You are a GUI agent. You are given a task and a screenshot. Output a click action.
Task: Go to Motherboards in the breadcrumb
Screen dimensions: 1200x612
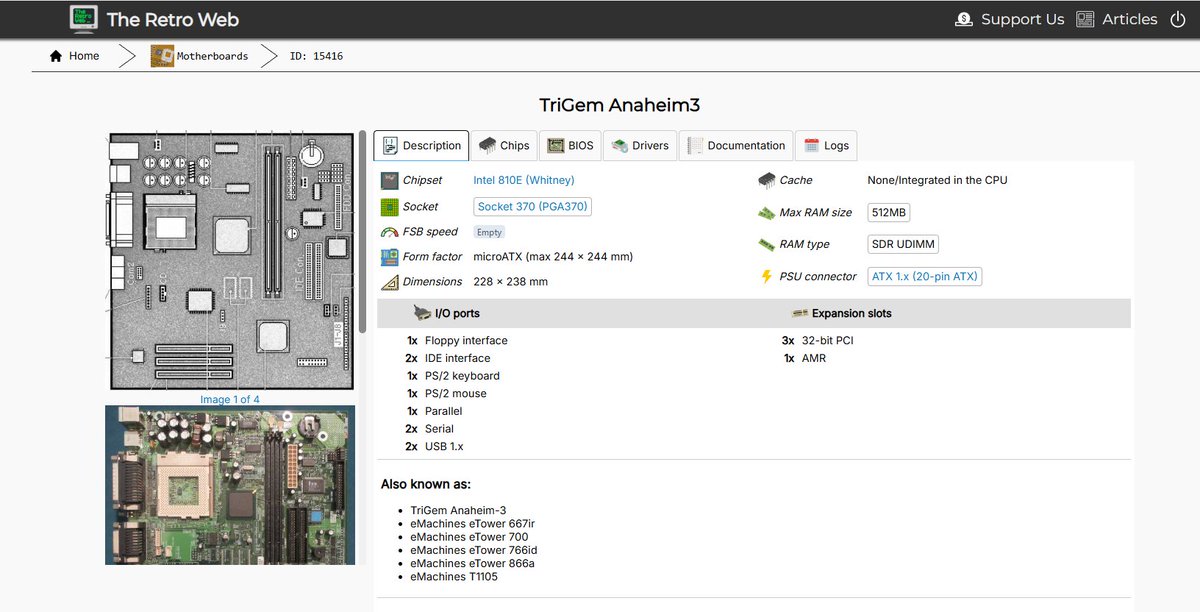coord(212,56)
